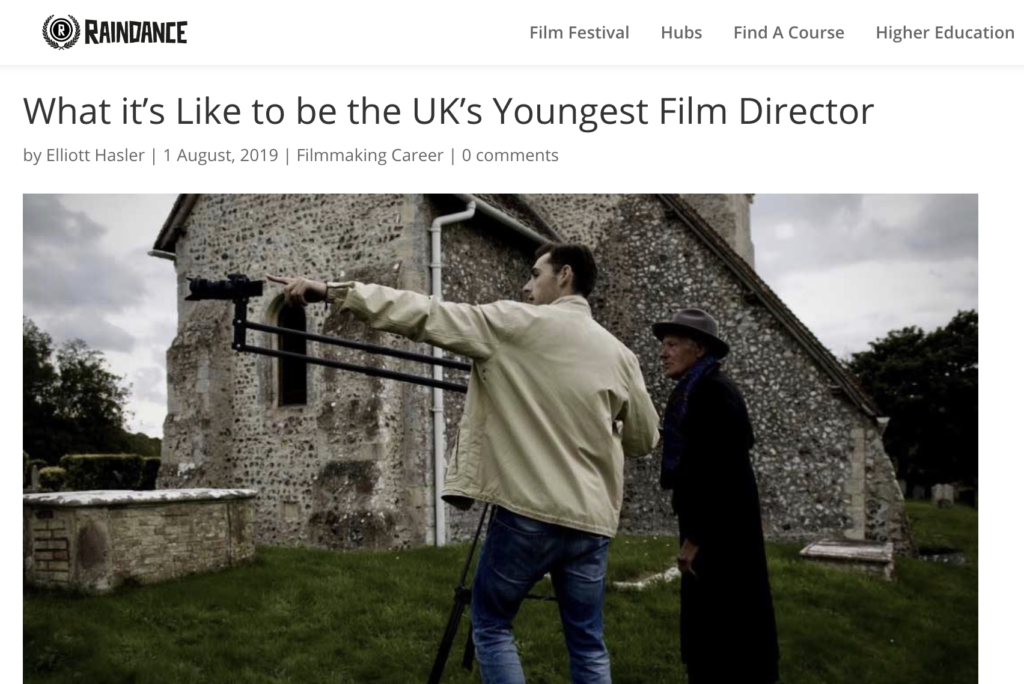1024x684 pixels.
Task: Open the Film Festival menu item
Action: click(579, 33)
